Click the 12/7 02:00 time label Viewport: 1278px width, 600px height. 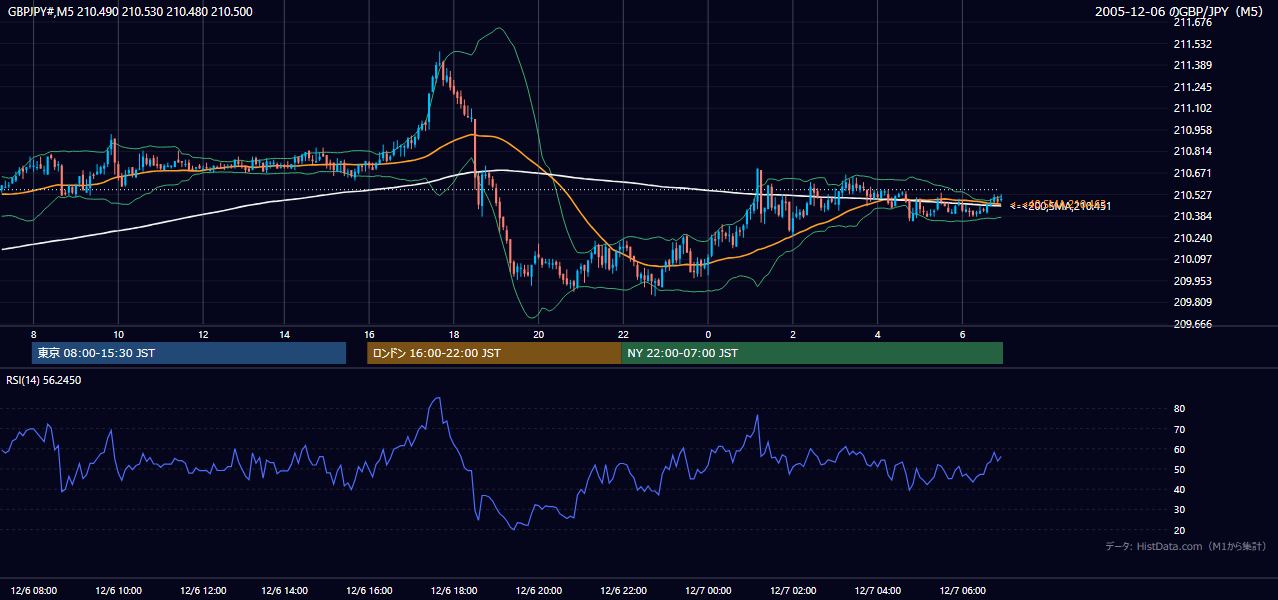(793, 590)
